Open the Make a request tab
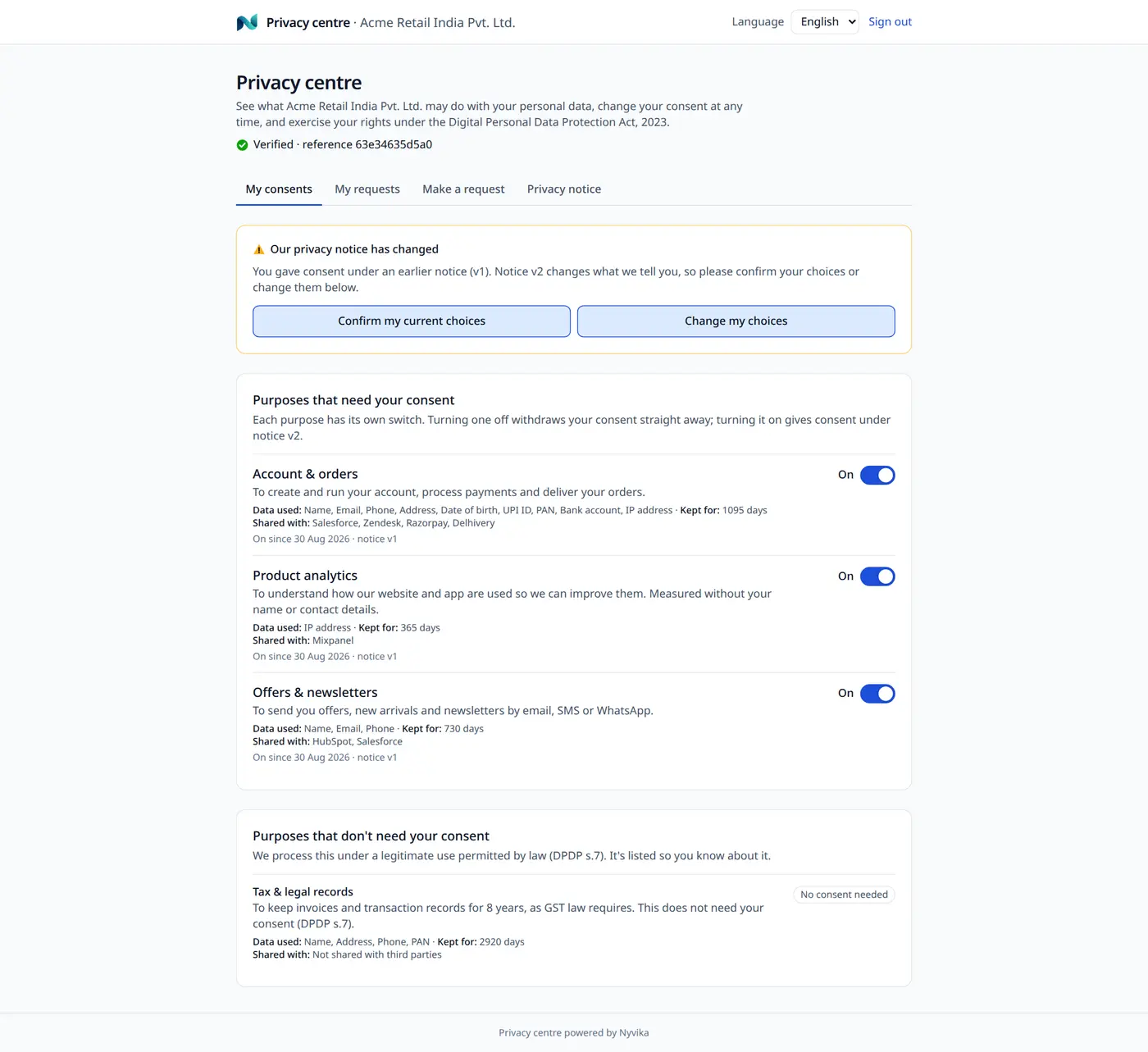Screen dimensions: 1148x1052 point(463,189)
